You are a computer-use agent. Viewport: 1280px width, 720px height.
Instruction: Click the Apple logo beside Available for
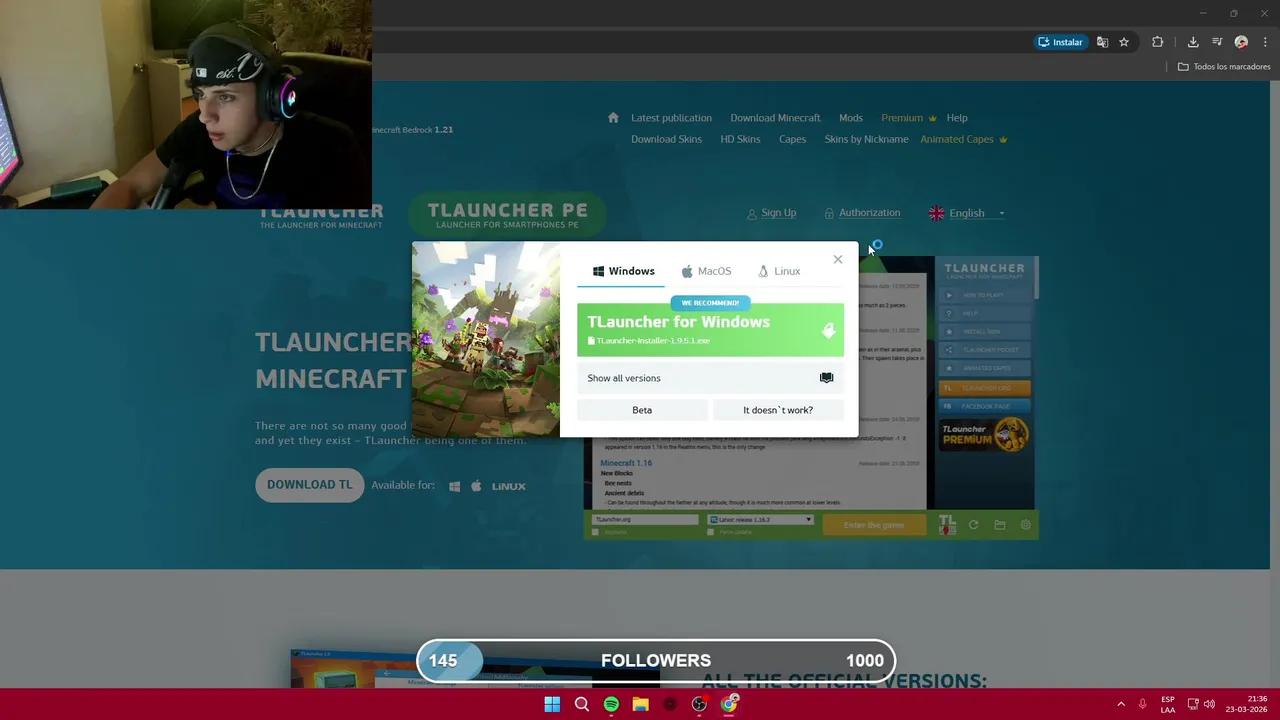476,486
